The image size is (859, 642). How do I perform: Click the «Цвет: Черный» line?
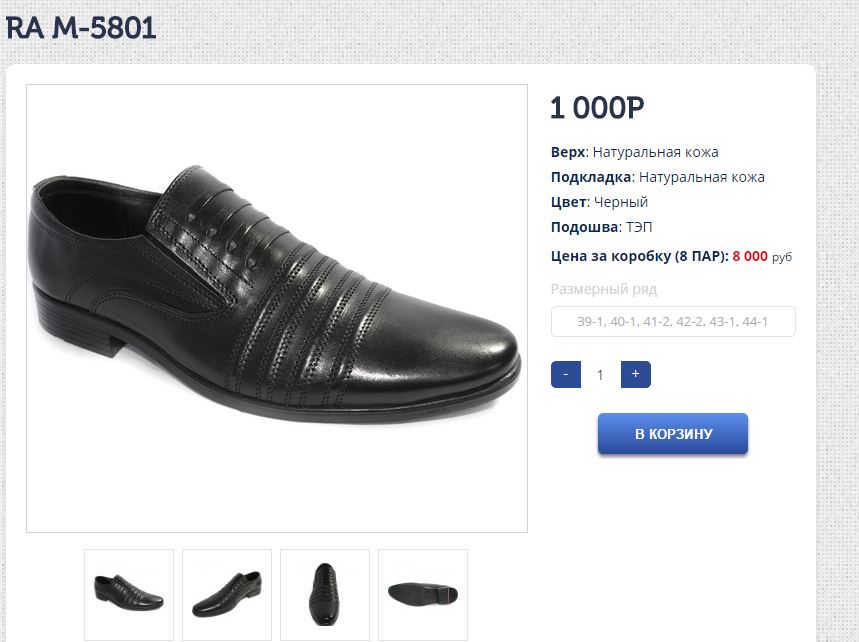click(x=599, y=202)
